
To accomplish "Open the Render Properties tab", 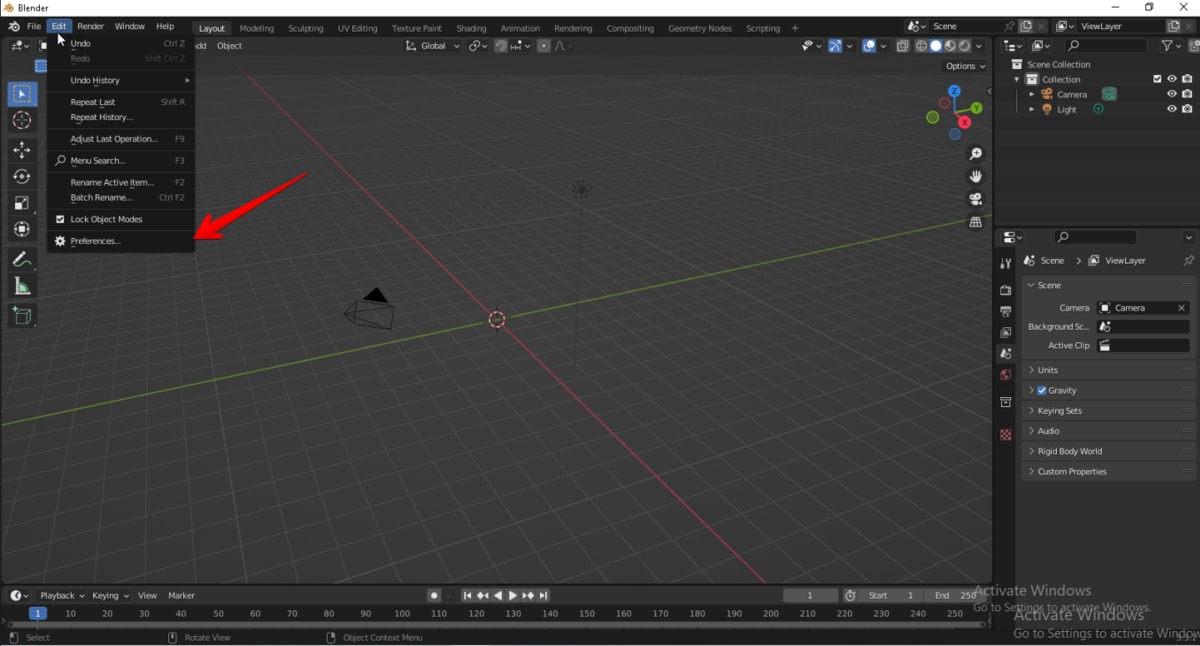I will [x=1005, y=289].
